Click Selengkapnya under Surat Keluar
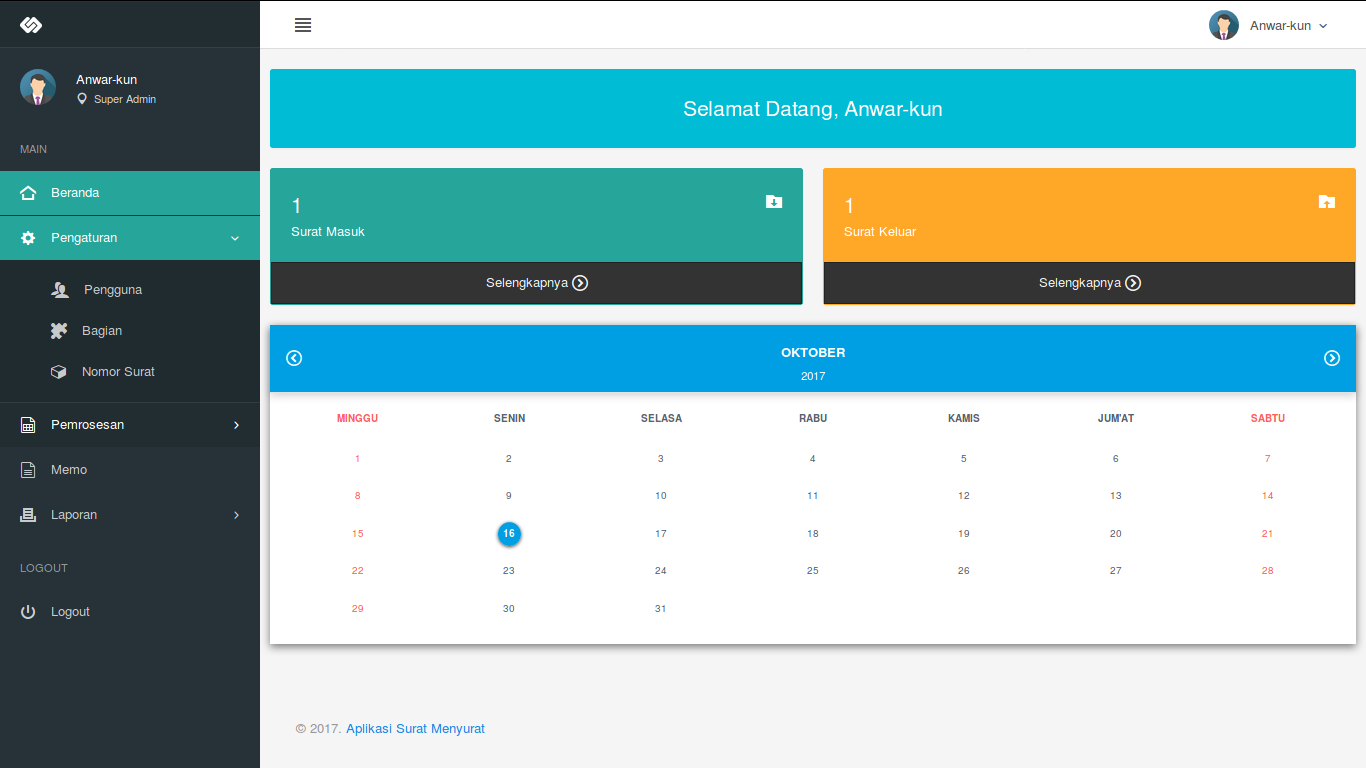This screenshot has width=1366, height=768. [x=1089, y=283]
